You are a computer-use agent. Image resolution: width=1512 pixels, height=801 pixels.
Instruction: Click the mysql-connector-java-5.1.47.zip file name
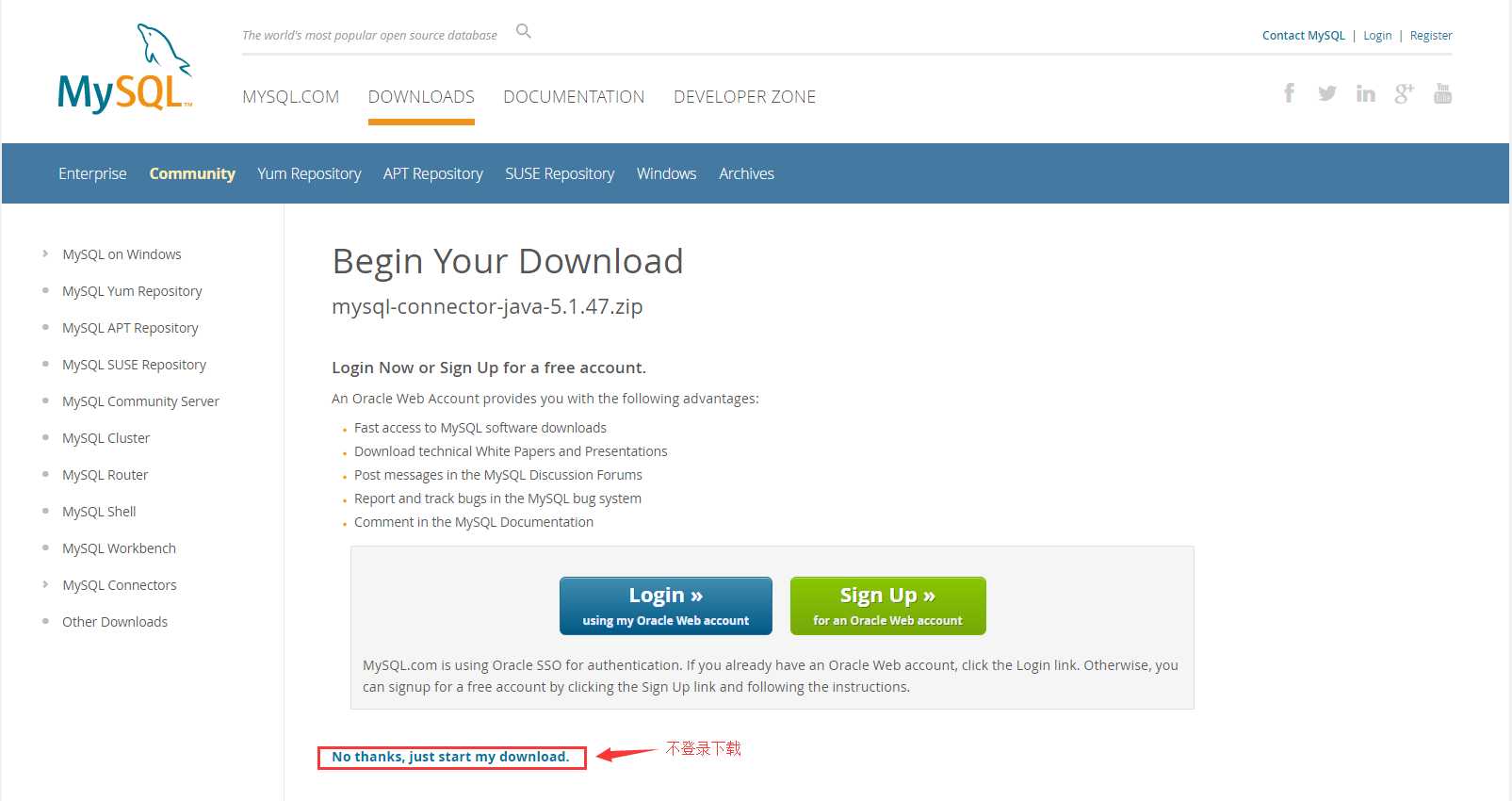487,307
